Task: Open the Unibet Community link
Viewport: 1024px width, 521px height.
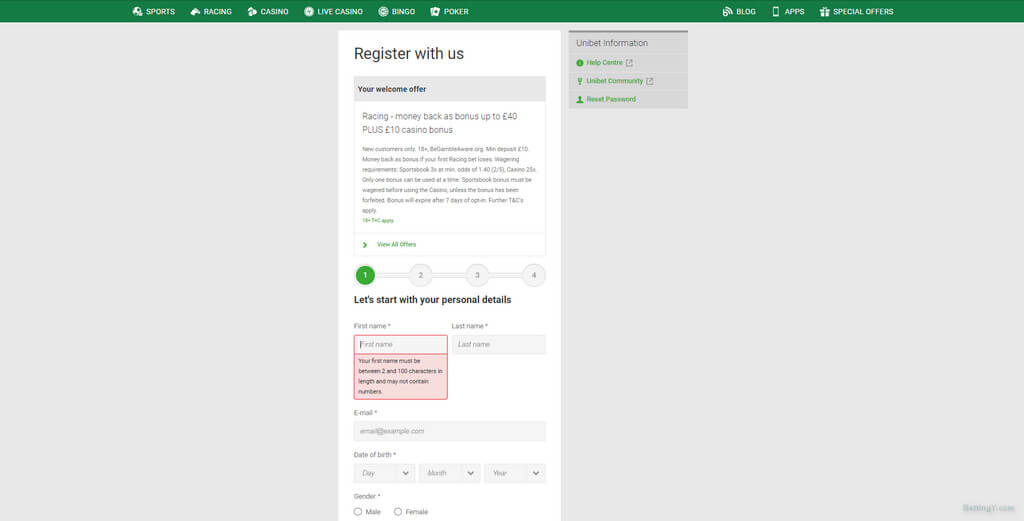Action: pyautogui.click(x=615, y=81)
